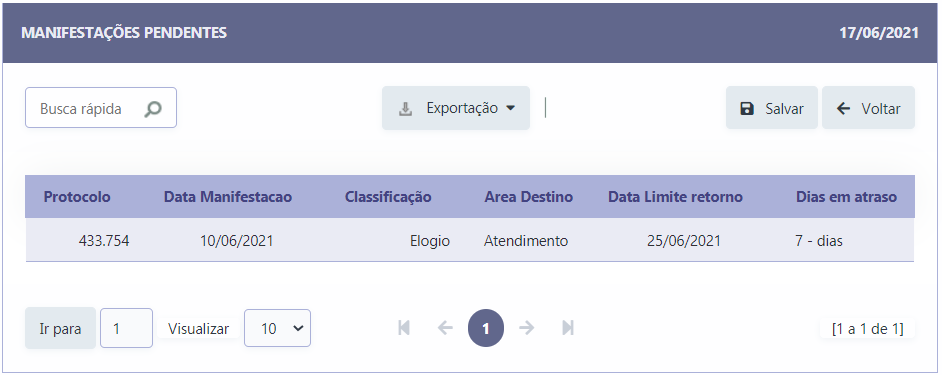Click the Ir para page number field
Image resolution: width=942 pixels, height=375 pixels.
[x=126, y=328]
